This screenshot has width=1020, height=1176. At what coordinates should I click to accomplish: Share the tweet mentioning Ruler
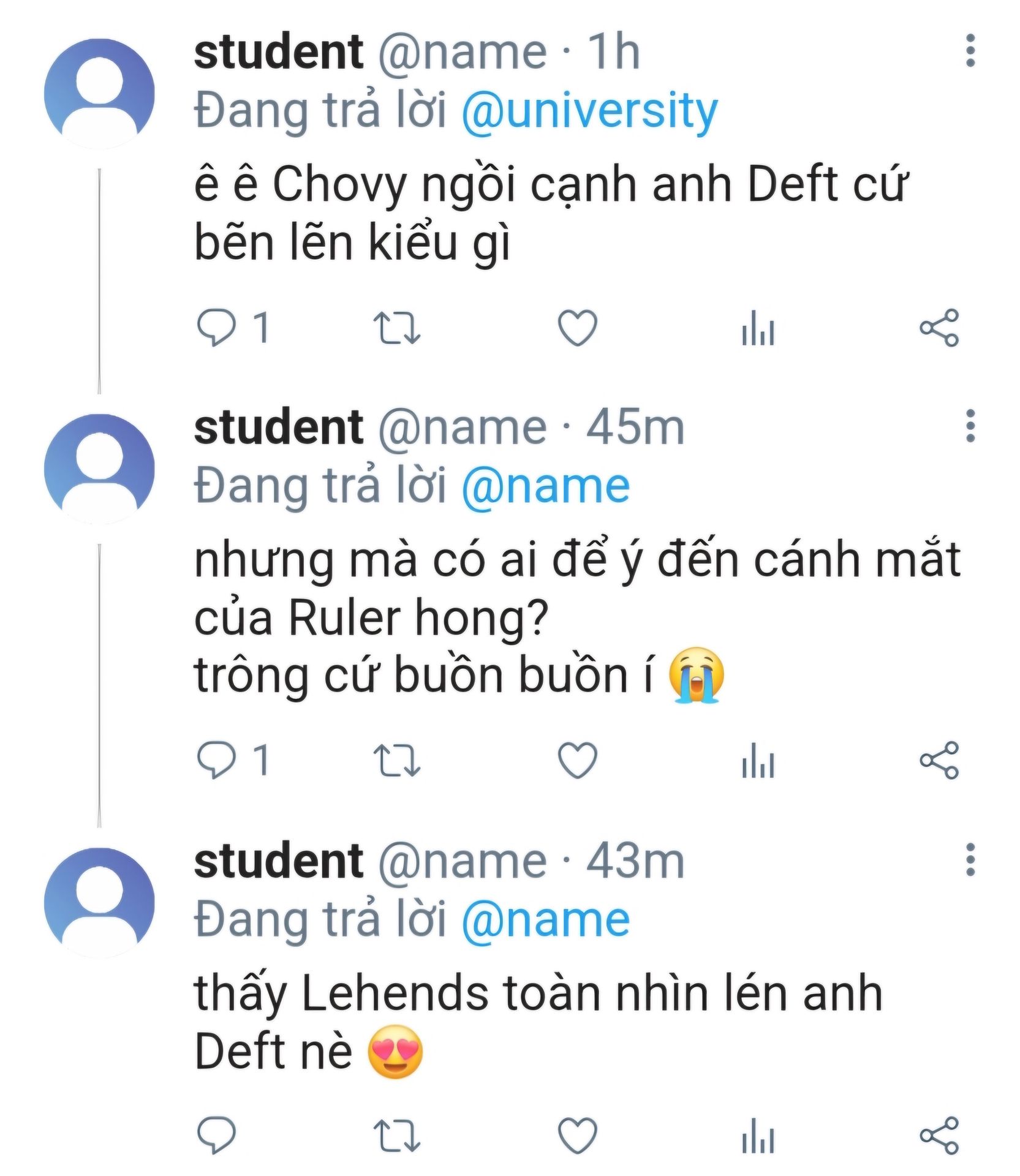(939, 759)
